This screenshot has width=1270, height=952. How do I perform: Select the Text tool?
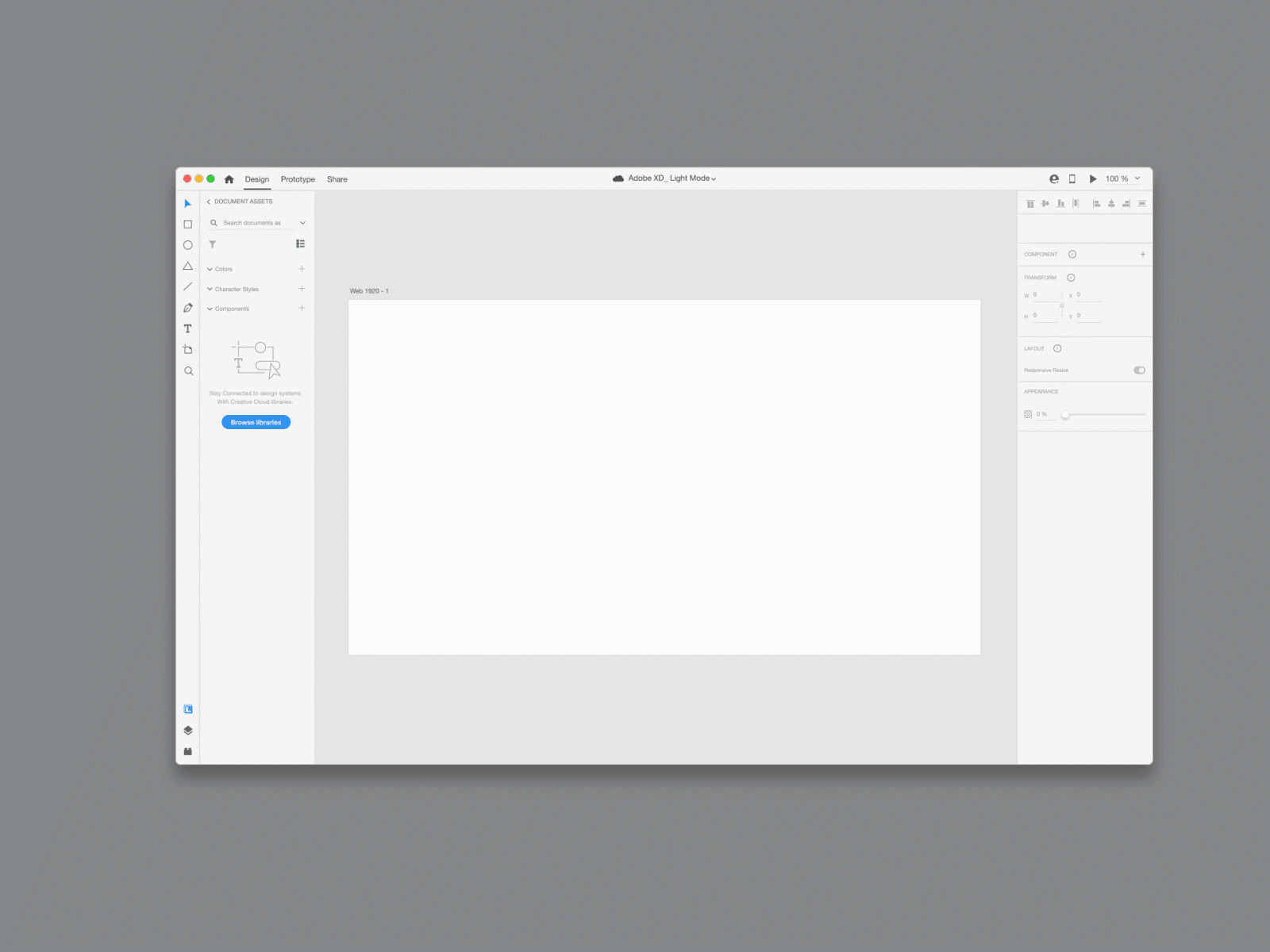coord(188,328)
